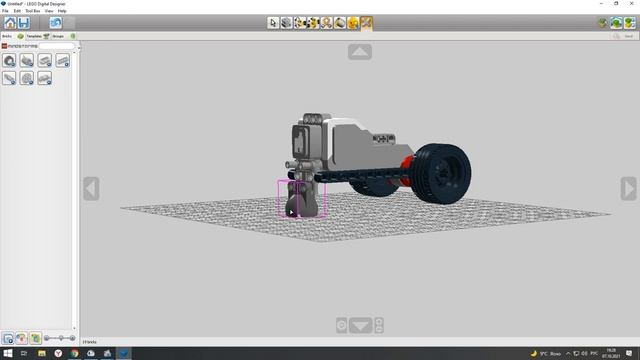Open File Explorer from the taskbar
The width and height of the screenshot is (640, 360).
coord(42,353)
